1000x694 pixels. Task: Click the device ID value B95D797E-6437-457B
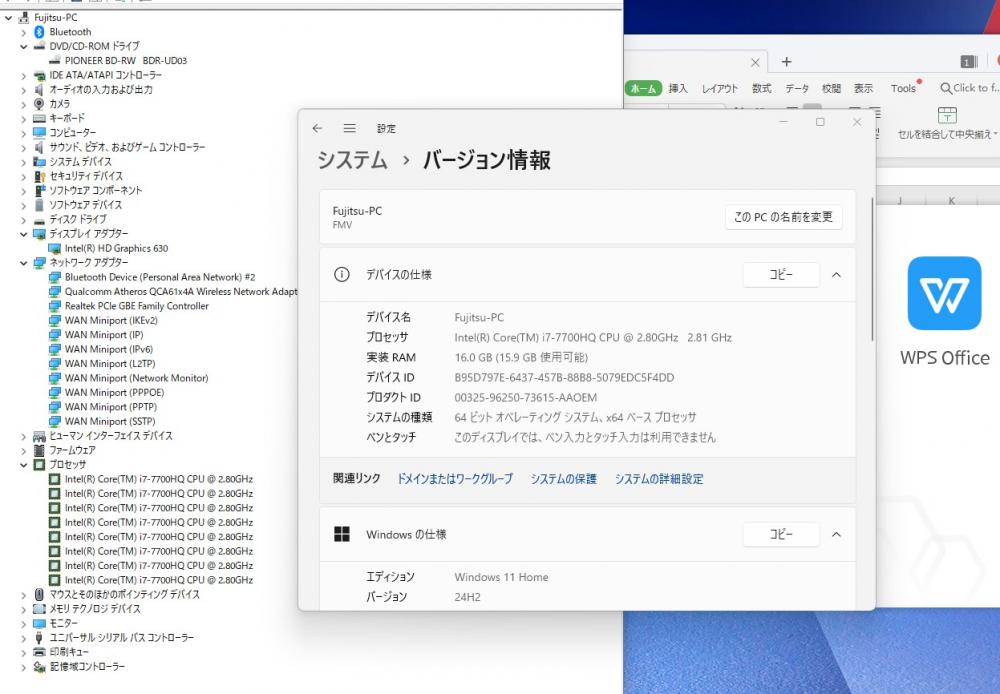click(x=564, y=378)
